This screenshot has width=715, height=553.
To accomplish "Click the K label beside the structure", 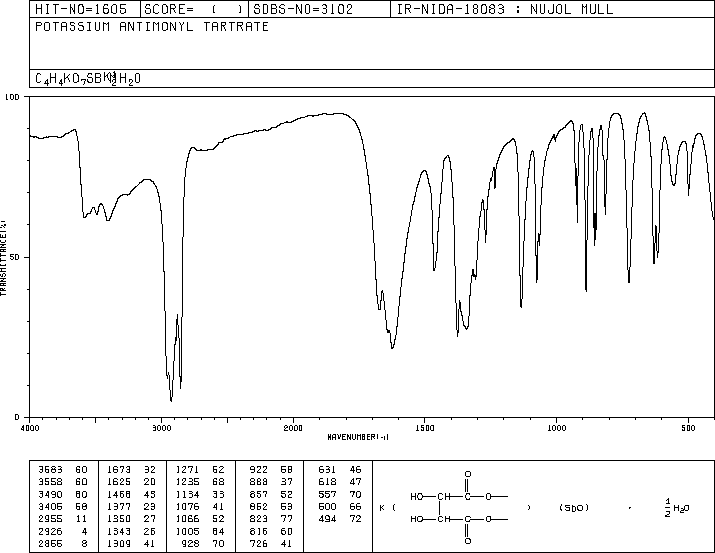I will 382,507.
